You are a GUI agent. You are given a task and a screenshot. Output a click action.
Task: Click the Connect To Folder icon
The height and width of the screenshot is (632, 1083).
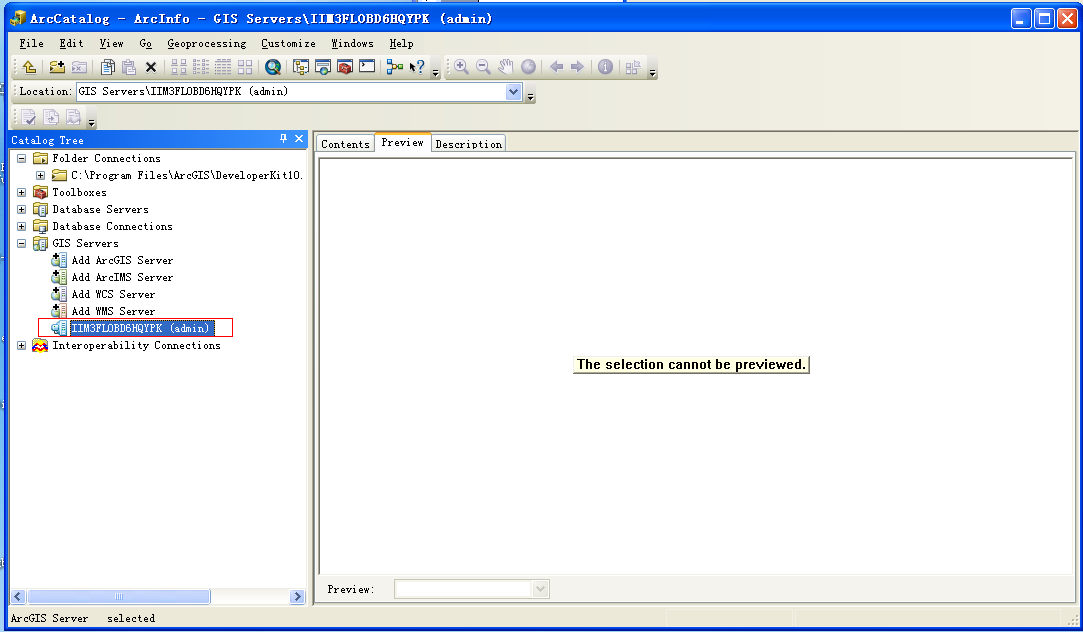[x=57, y=67]
